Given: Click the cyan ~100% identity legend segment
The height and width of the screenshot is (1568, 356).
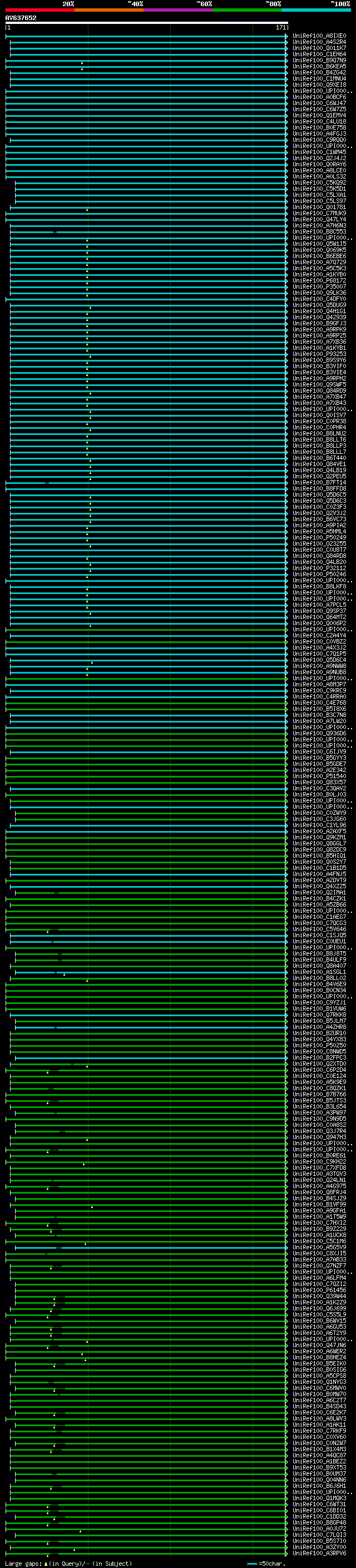Looking at the screenshot, I should point(316,10).
